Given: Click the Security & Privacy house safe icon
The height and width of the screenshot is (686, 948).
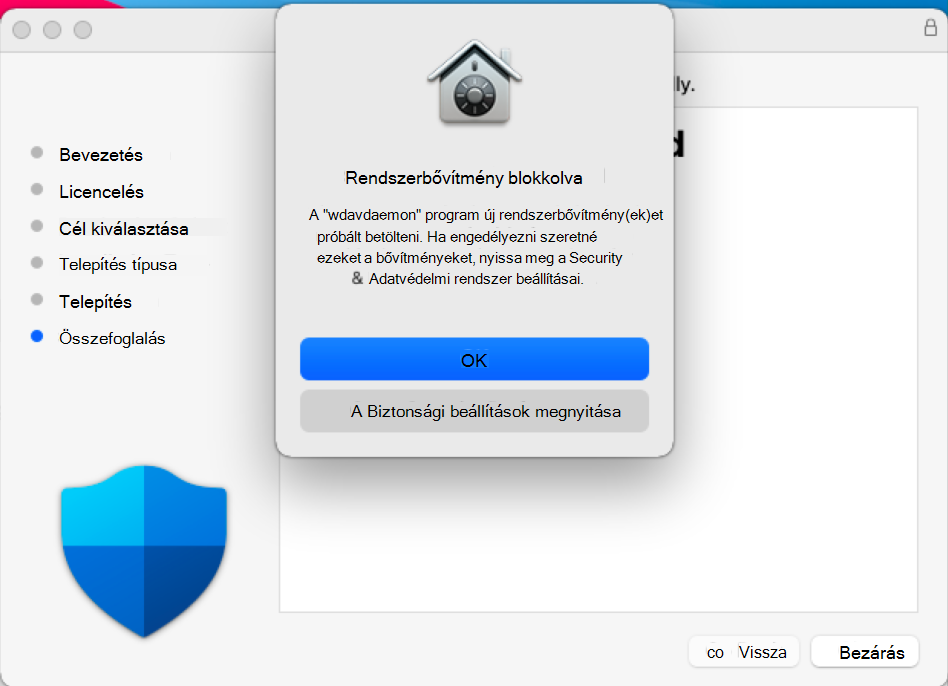Looking at the screenshot, I should (475, 83).
